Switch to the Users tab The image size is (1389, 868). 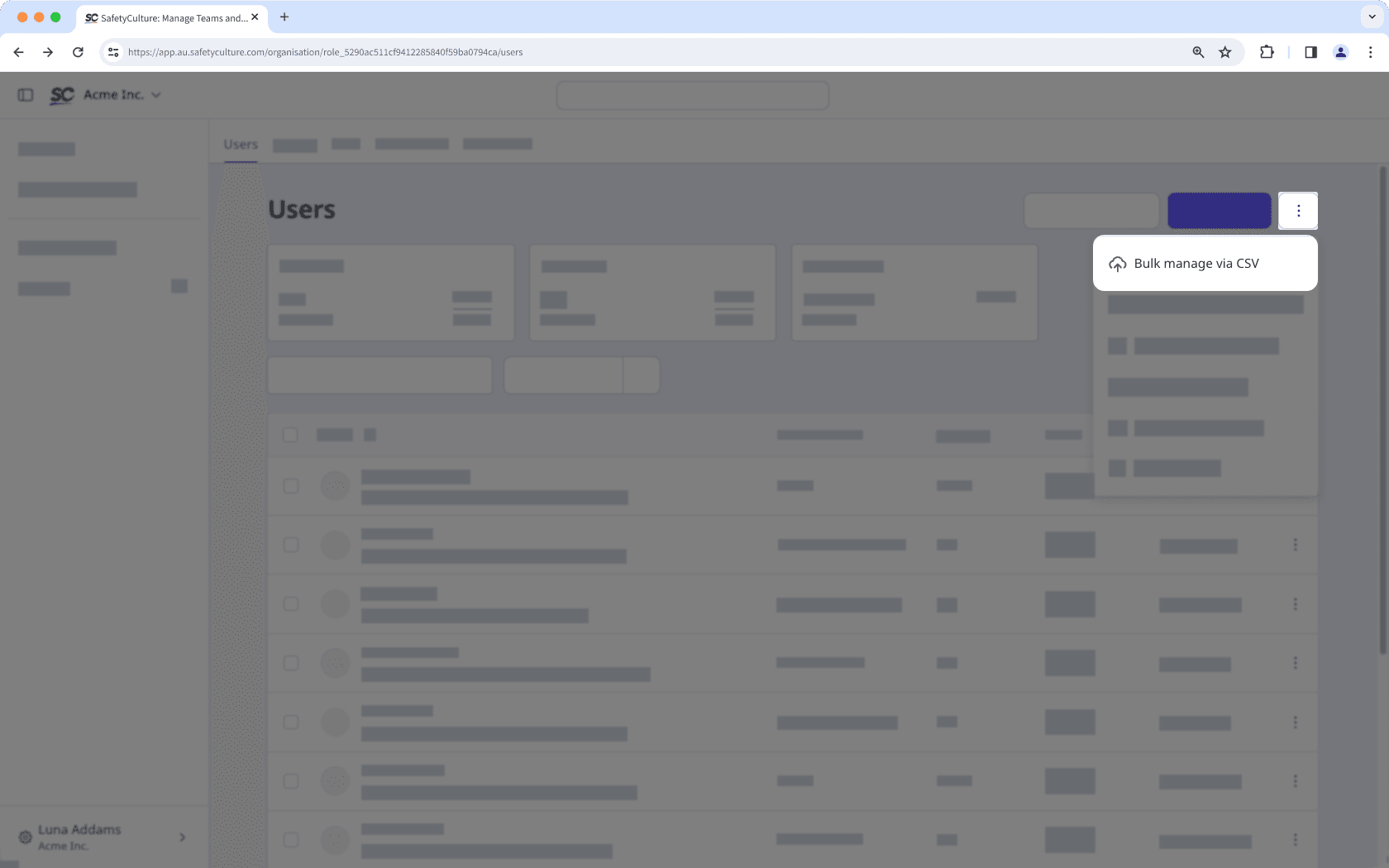click(240, 144)
